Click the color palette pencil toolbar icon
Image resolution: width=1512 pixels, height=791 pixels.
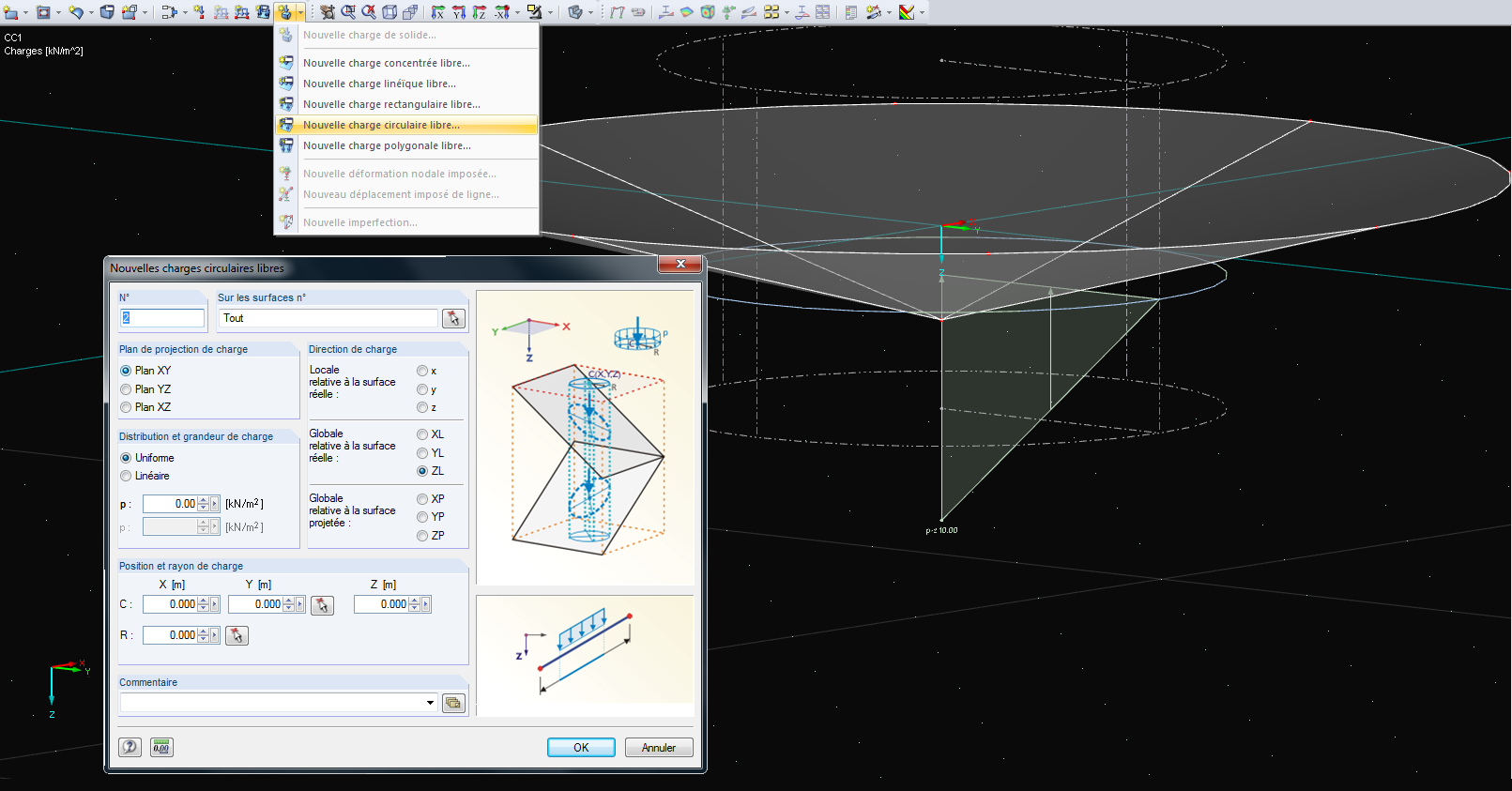907,12
